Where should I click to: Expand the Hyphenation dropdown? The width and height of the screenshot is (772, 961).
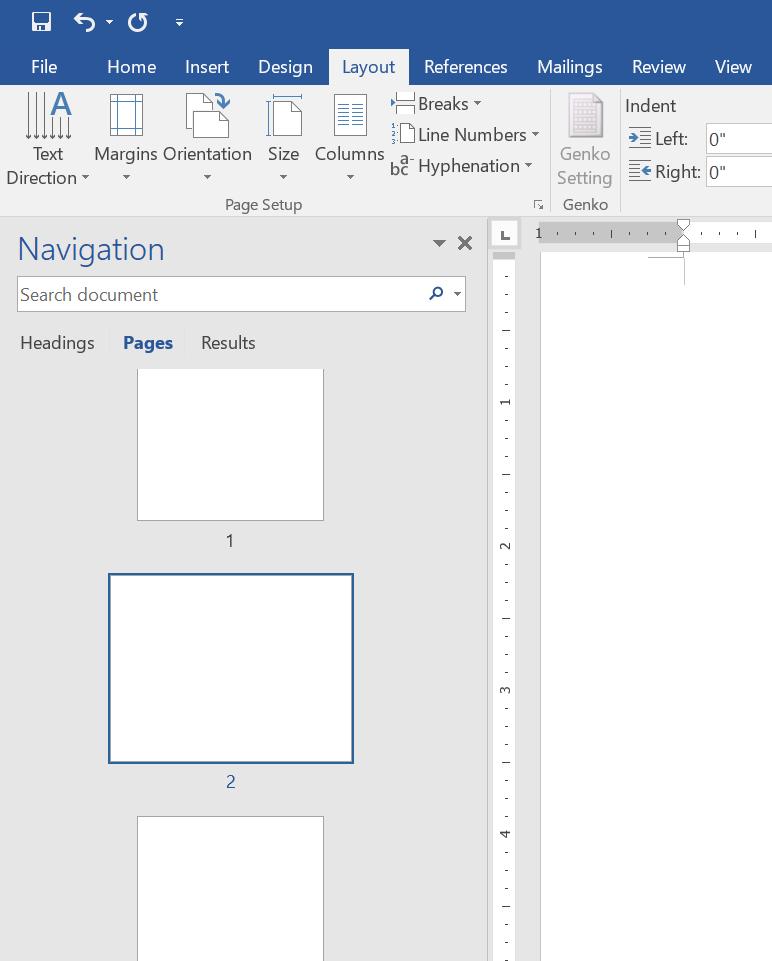pos(461,166)
